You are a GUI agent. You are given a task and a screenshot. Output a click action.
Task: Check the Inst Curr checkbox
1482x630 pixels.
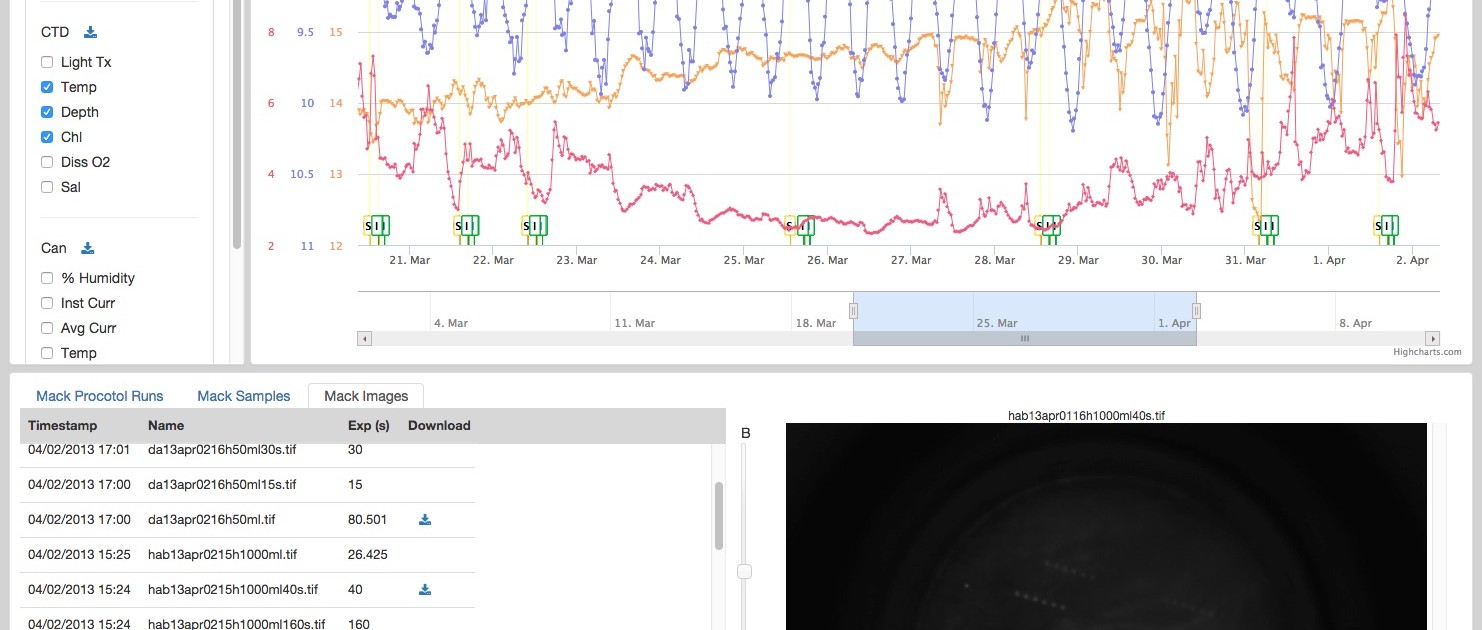coord(47,303)
